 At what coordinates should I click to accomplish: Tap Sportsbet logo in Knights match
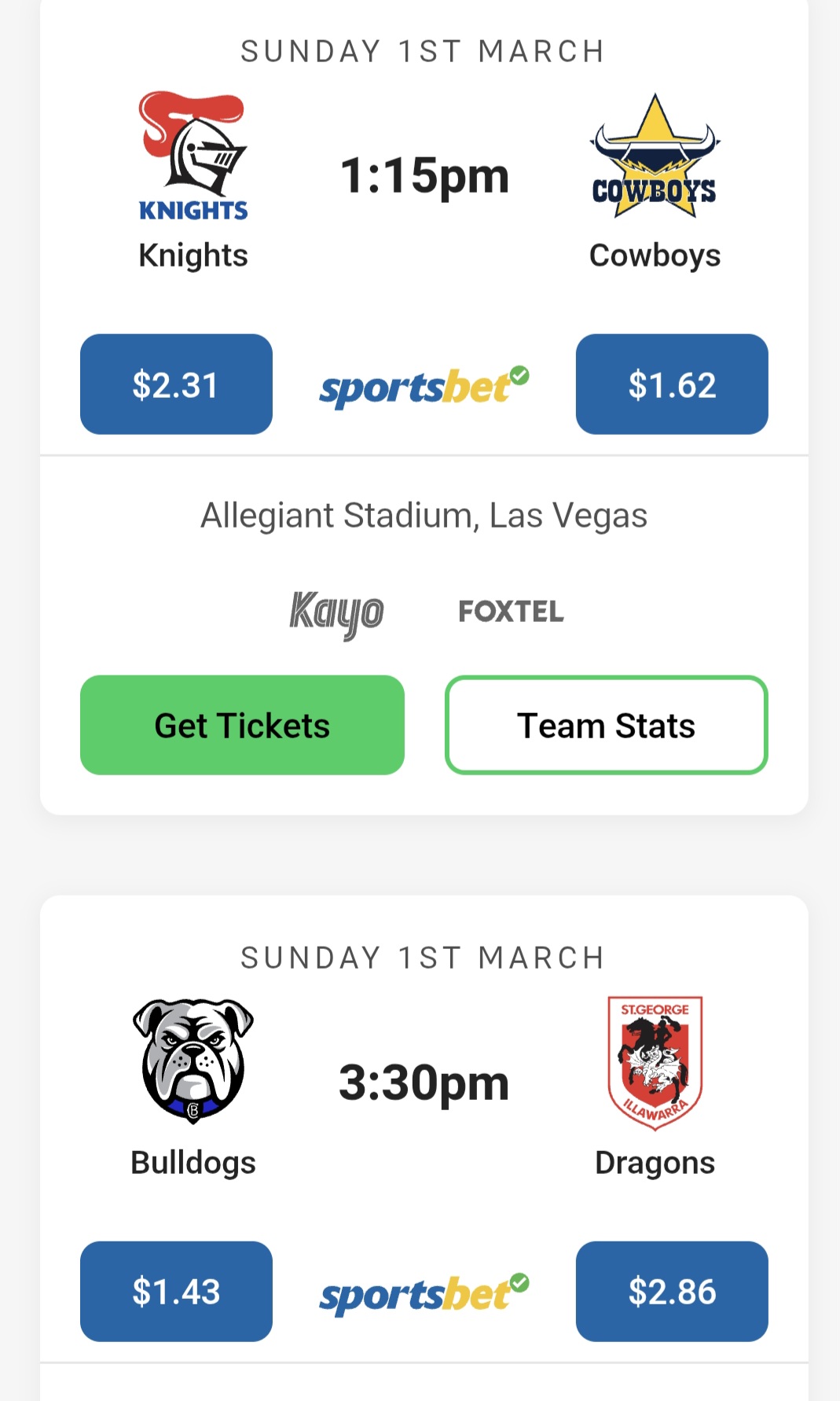(x=424, y=387)
